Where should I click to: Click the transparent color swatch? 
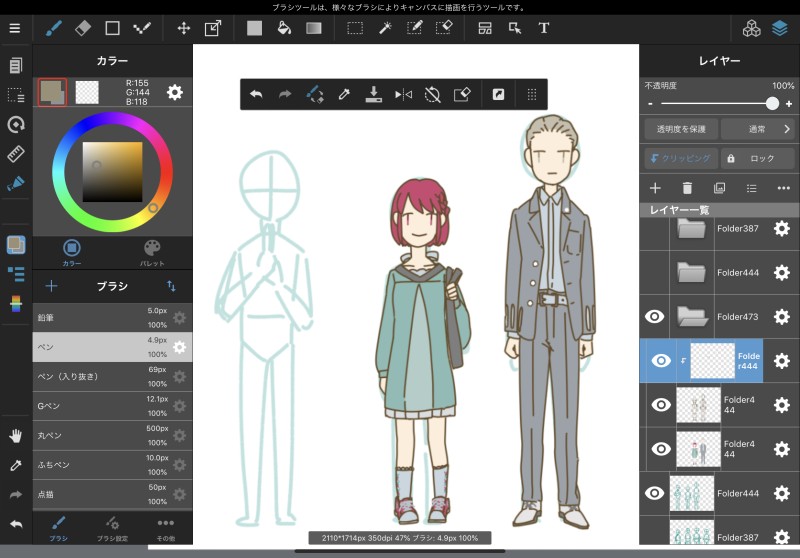click(87, 93)
